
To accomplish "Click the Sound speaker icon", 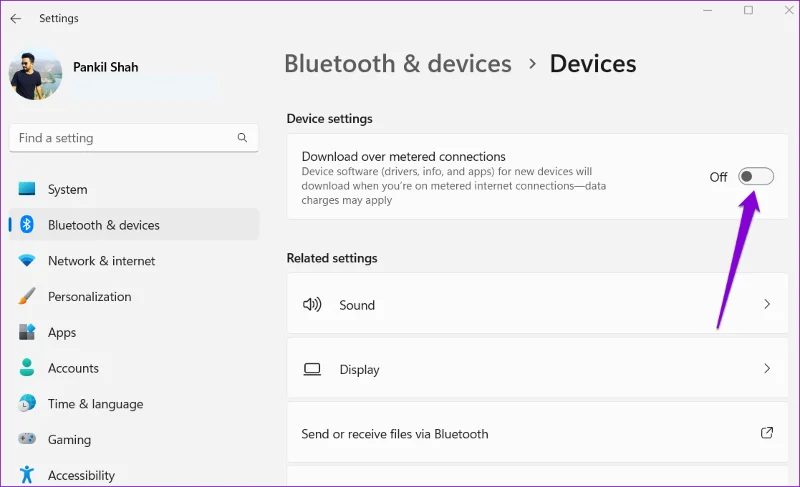I will click(x=312, y=305).
